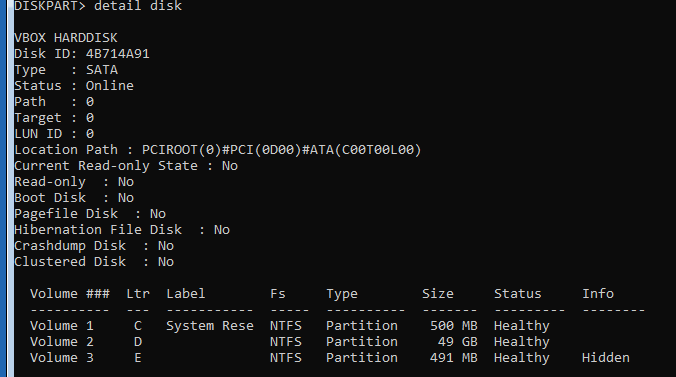This screenshot has height=377, width=676.
Task: Click the 'Pagefile Disk : No' line
Action: (90, 214)
